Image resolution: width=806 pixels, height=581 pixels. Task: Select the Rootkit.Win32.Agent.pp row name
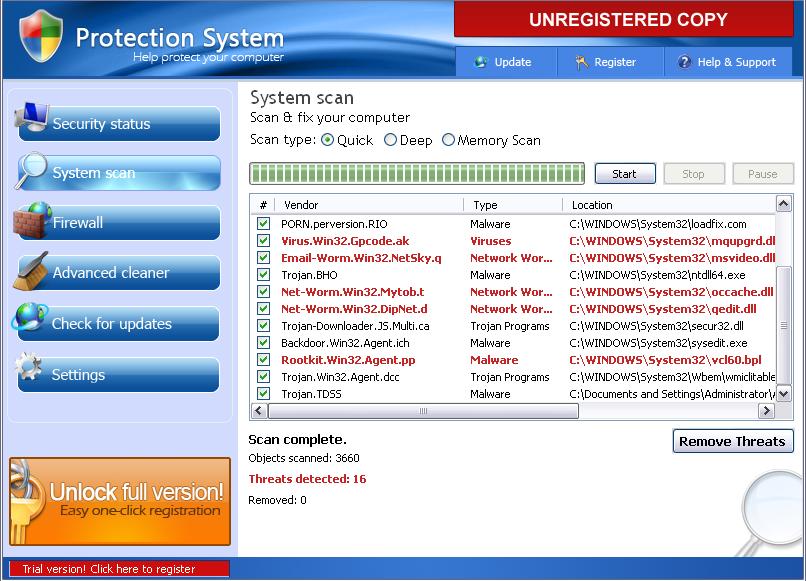point(348,360)
